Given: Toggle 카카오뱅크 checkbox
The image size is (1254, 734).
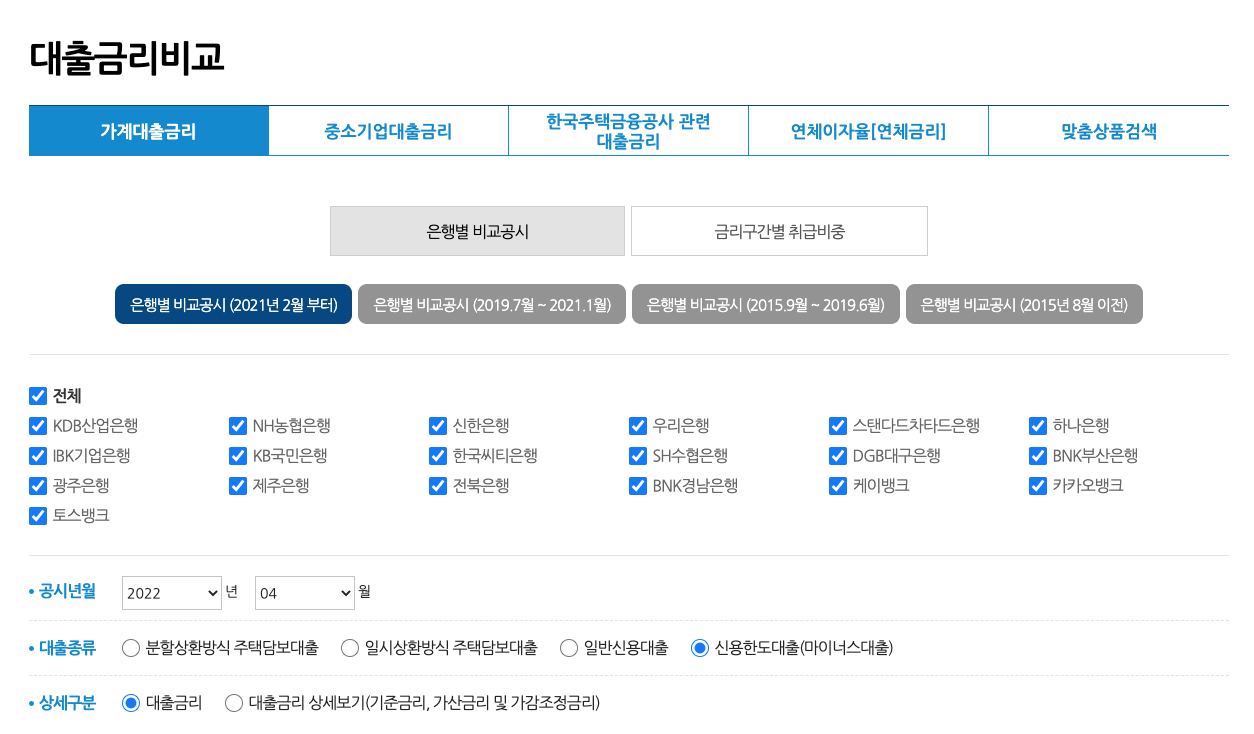Looking at the screenshot, I should coord(1038,486).
